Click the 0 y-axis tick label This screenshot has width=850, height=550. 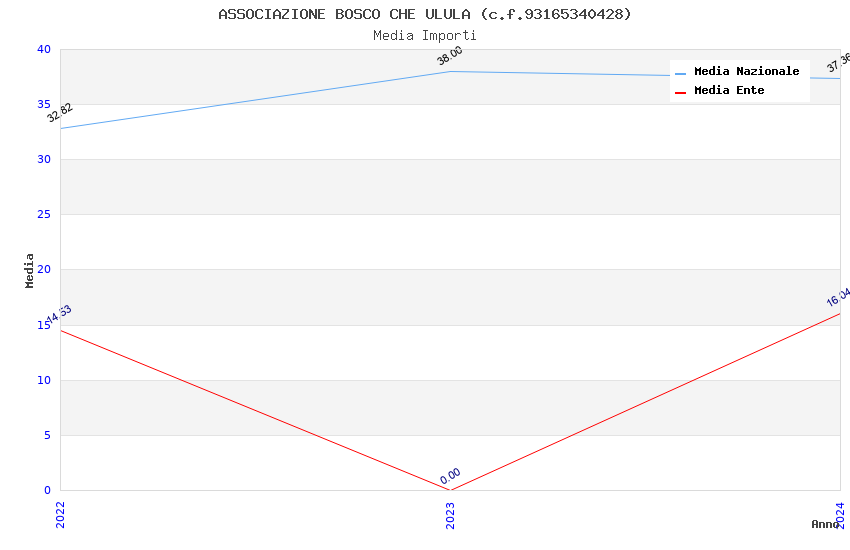[48, 490]
